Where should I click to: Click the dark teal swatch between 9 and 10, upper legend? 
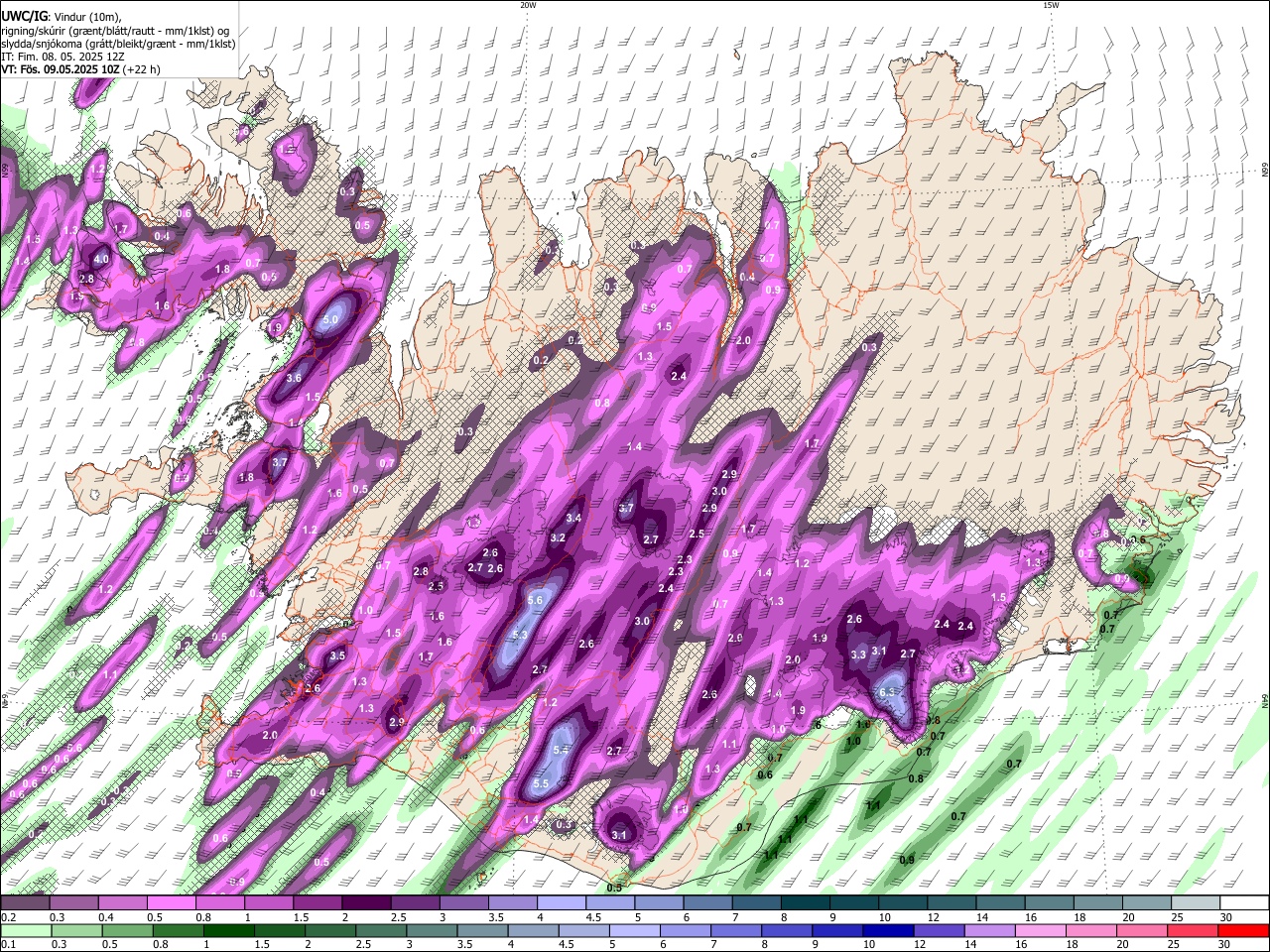pos(854,903)
